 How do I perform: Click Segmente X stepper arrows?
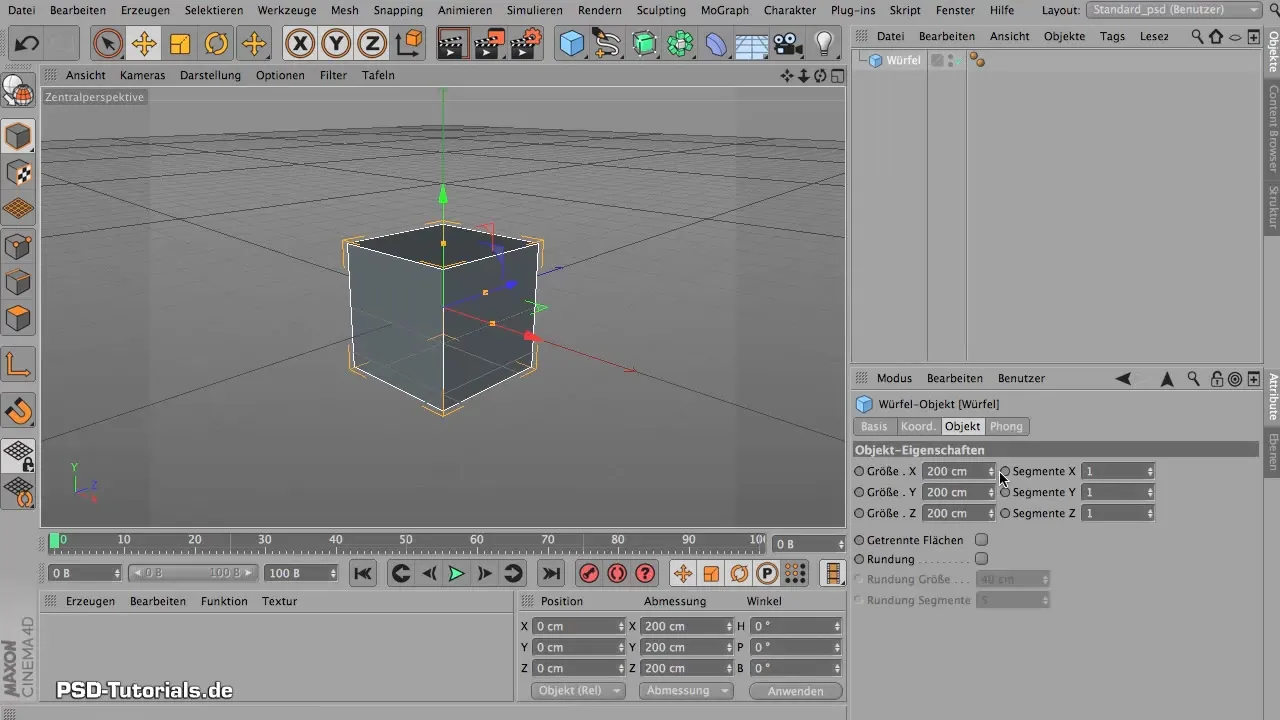(x=1150, y=471)
